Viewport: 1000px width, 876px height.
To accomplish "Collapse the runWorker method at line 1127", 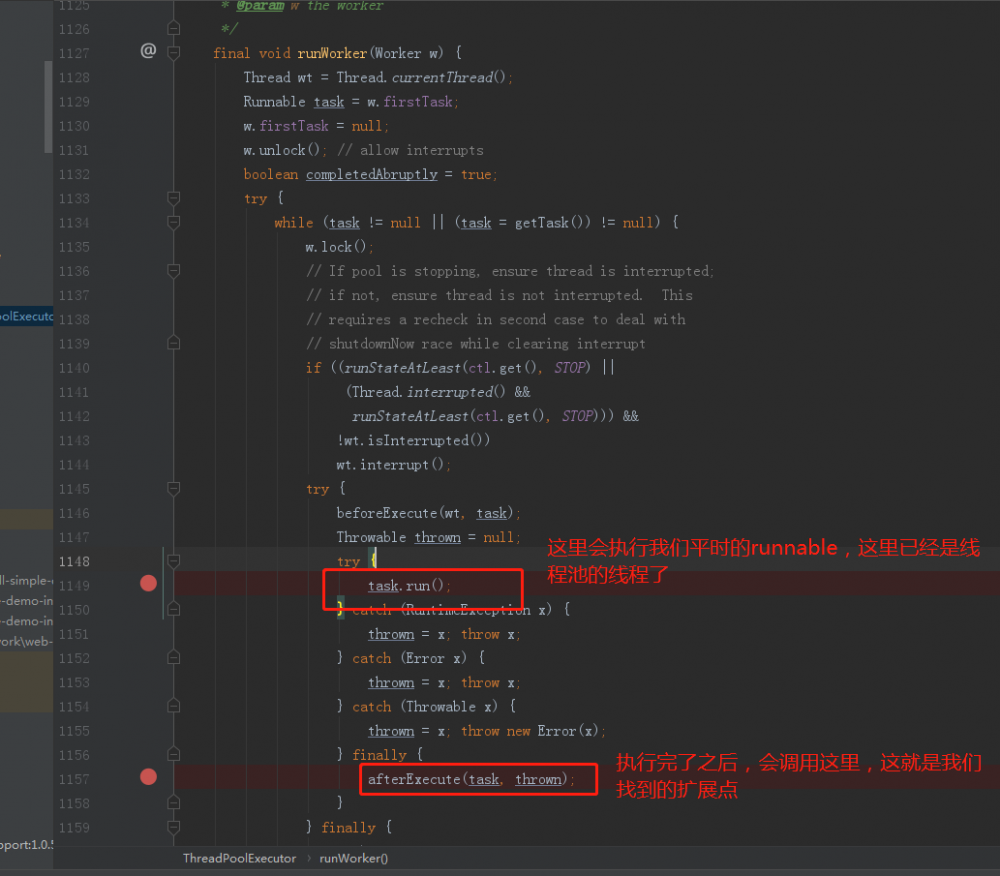I will coord(173,52).
